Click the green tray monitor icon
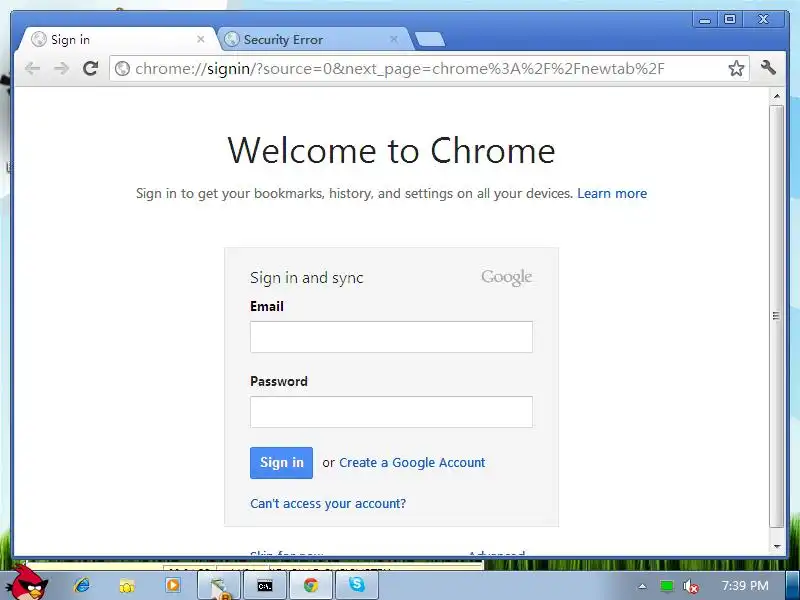 [666, 586]
